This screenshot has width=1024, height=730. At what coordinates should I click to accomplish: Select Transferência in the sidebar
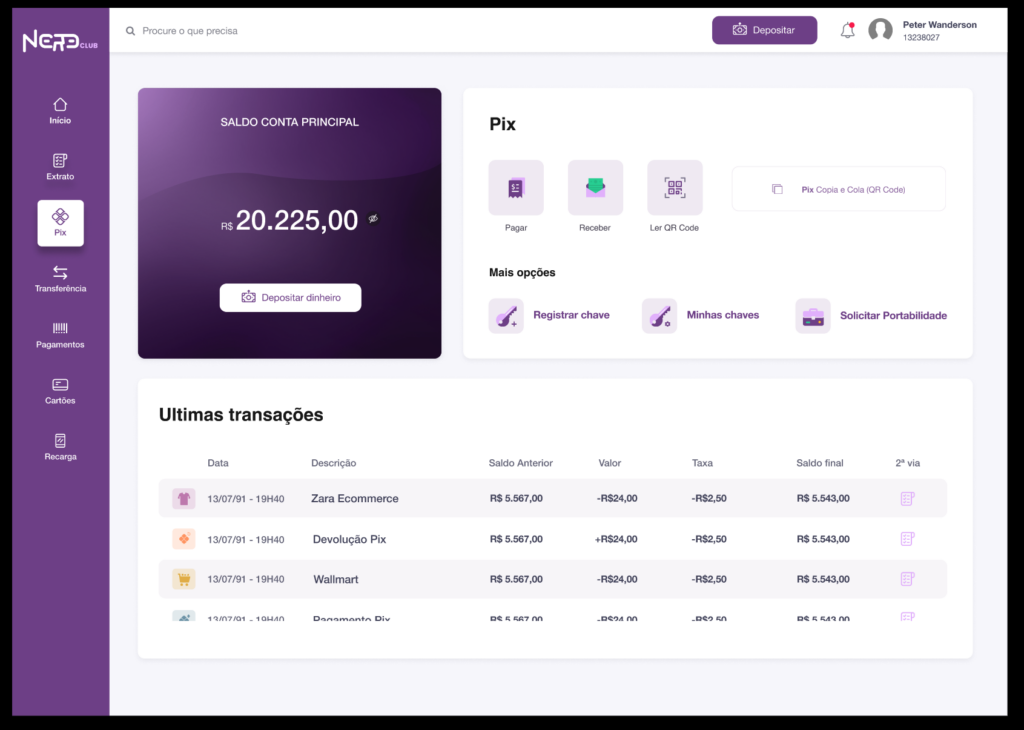pyautogui.click(x=60, y=279)
